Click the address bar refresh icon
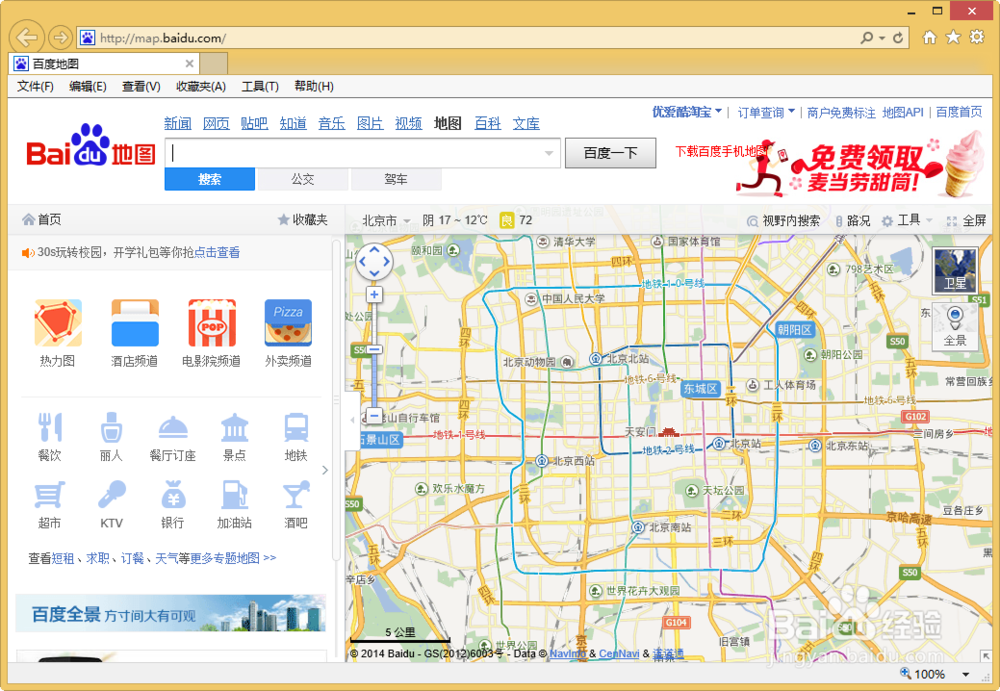 coord(898,38)
